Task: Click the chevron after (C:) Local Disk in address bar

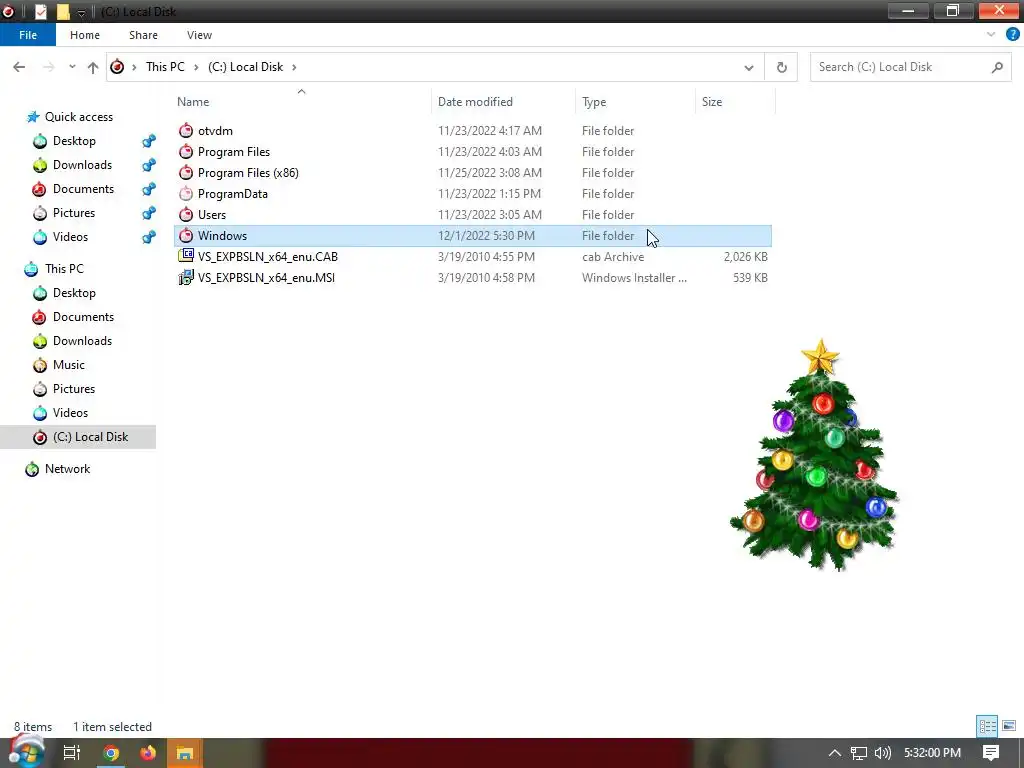Action: coord(294,67)
